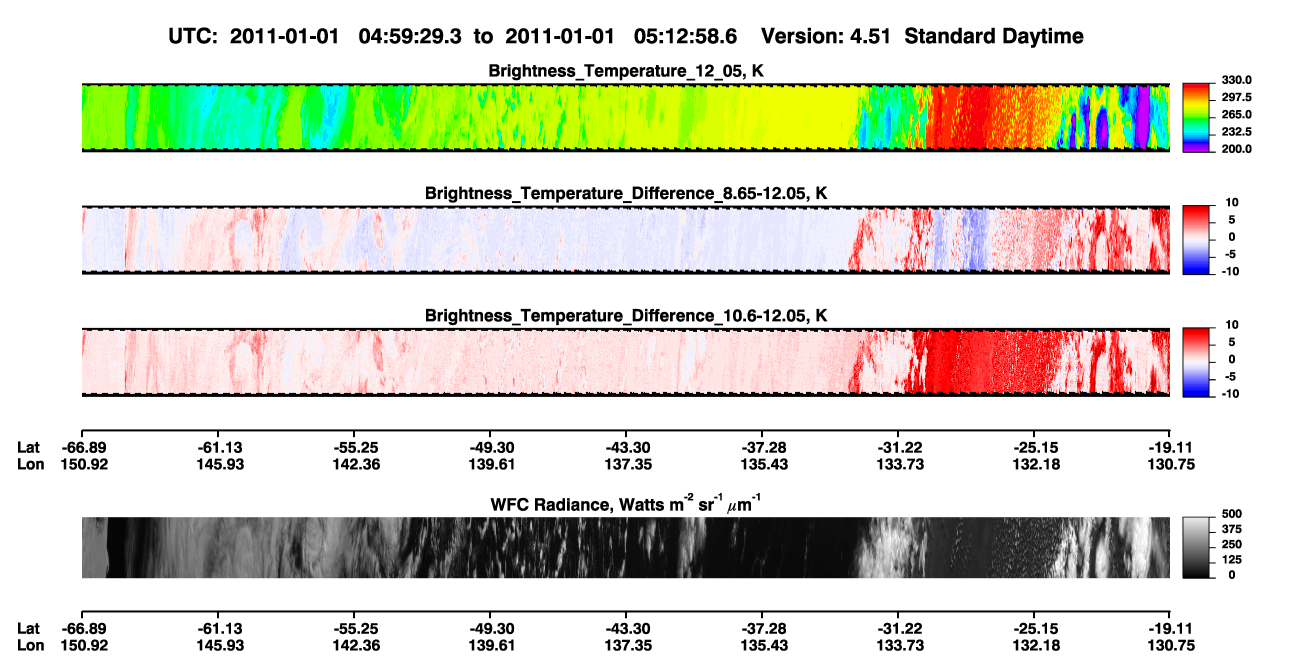Click the '500' tick on the WFC Radiance colorbar
The image size is (1300, 667).
[1231, 514]
